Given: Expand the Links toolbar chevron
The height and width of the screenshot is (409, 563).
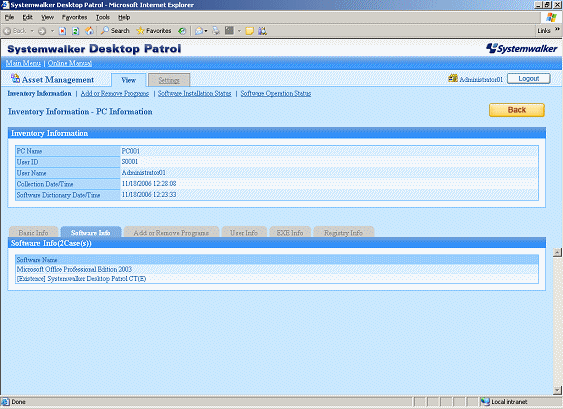Looking at the screenshot, I should (x=557, y=29).
